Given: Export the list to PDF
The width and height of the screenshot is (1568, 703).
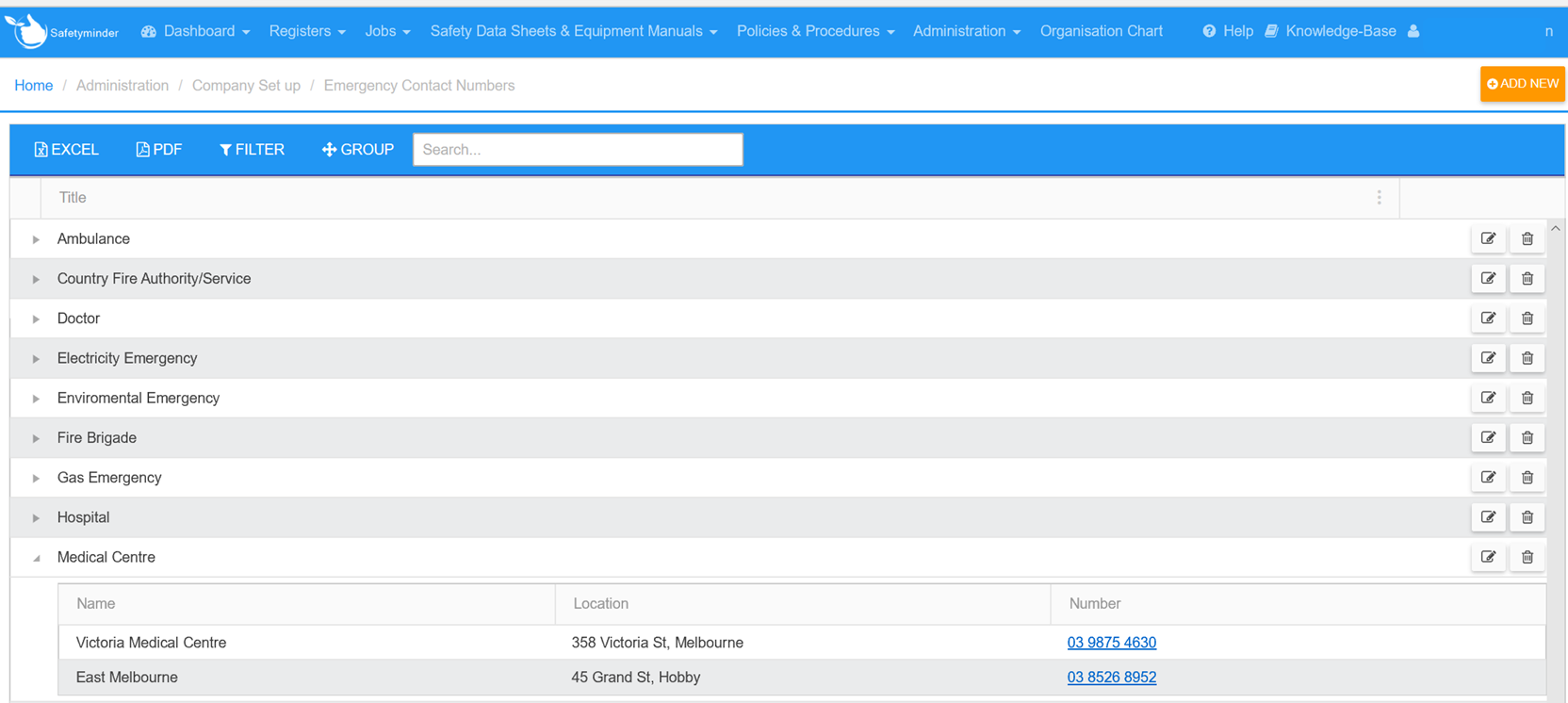Looking at the screenshot, I should (x=159, y=150).
